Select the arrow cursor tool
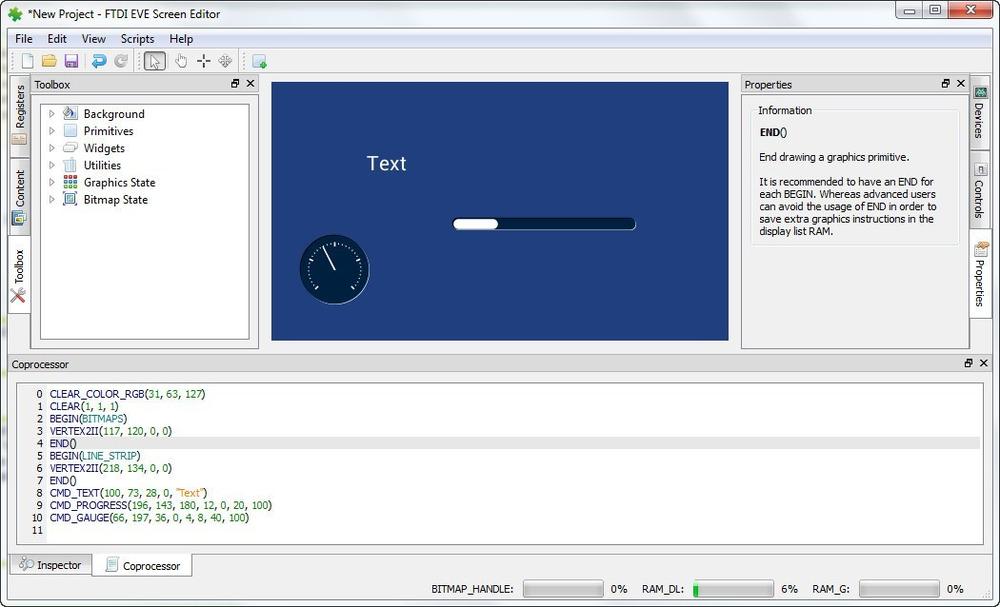Image resolution: width=1000 pixels, height=607 pixels. pos(154,61)
